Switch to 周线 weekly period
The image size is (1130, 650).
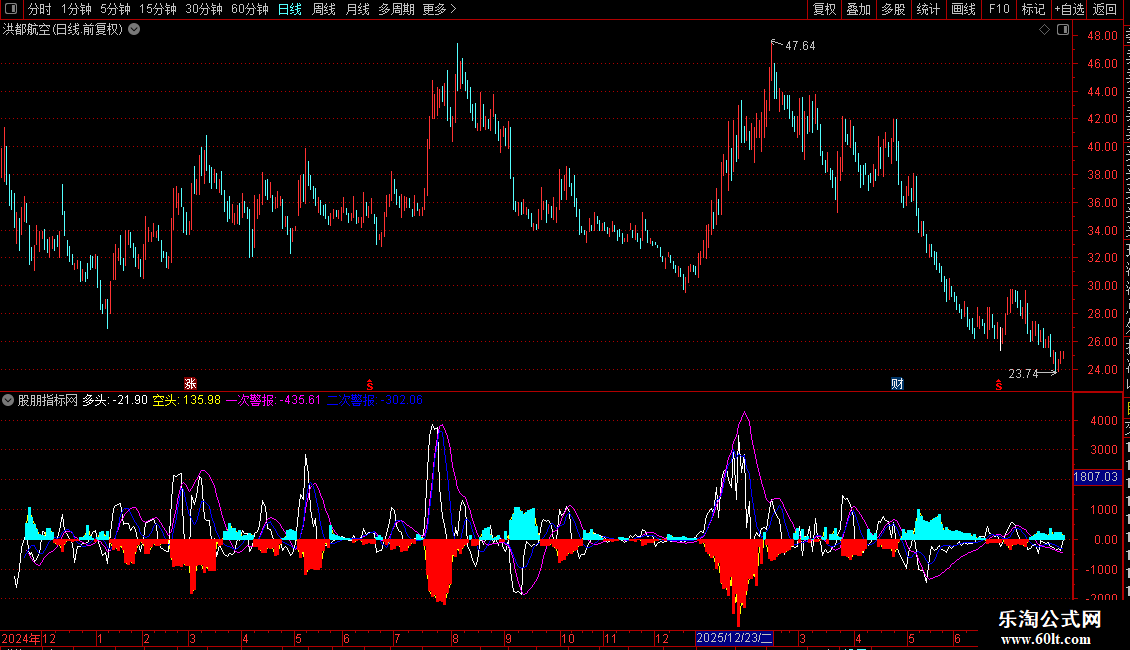pos(324,9)
